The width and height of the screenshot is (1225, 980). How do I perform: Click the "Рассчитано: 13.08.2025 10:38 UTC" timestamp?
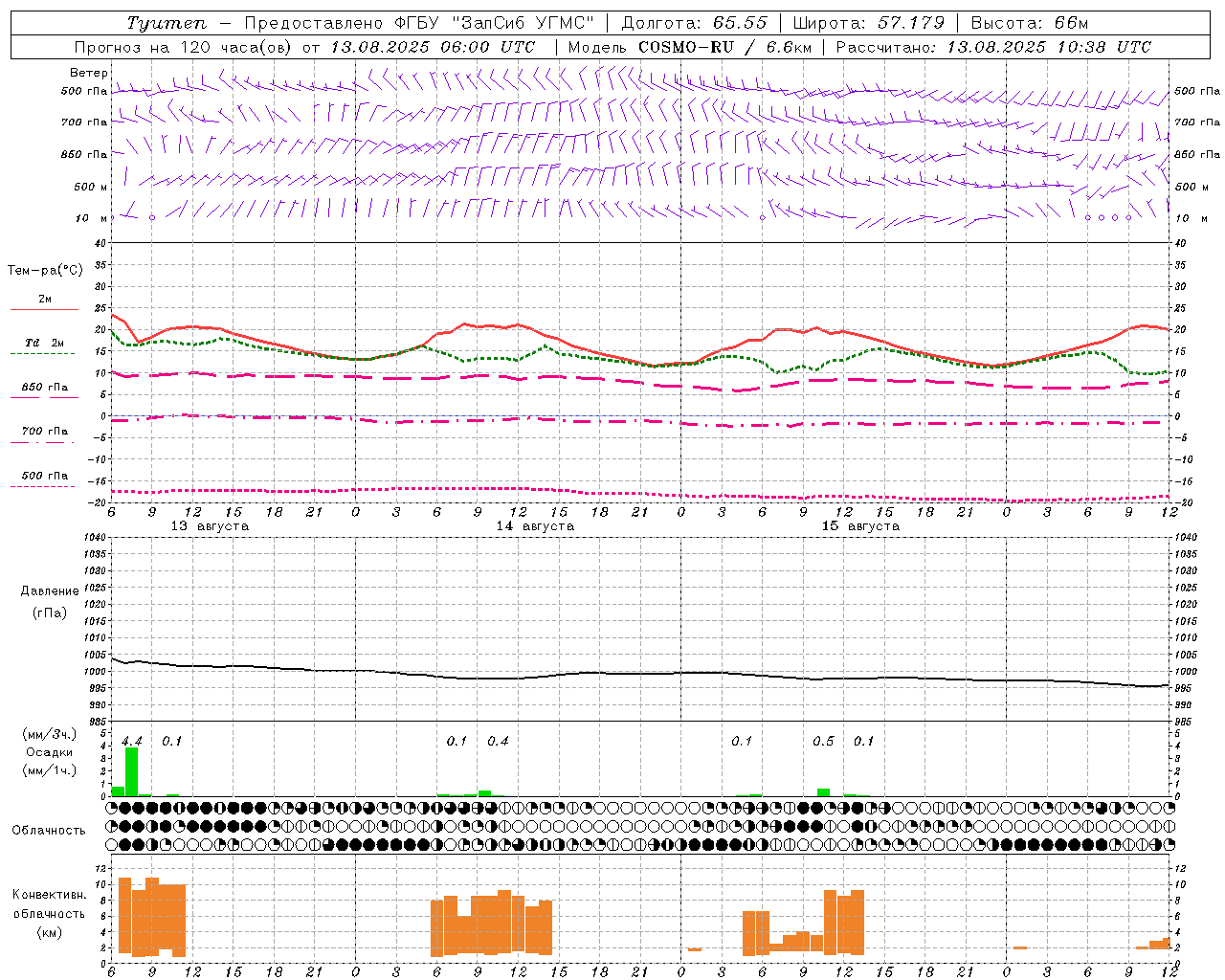[x=993, y=47]
